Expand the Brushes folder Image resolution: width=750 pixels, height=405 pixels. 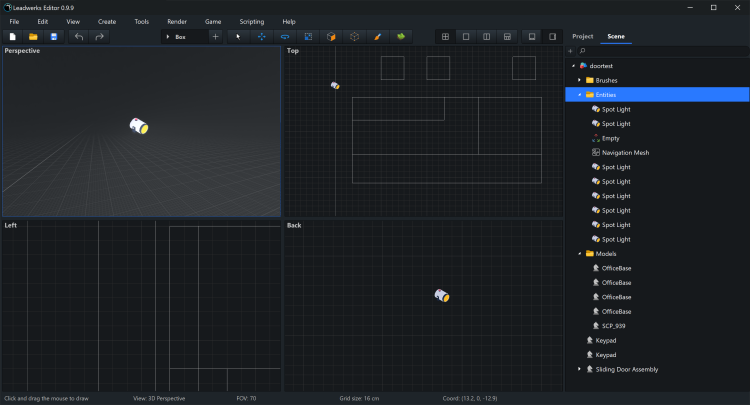coord(579,80)
